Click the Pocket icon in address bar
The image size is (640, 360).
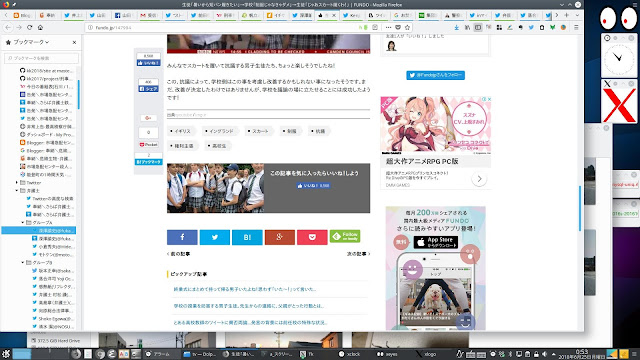point(398,27)
